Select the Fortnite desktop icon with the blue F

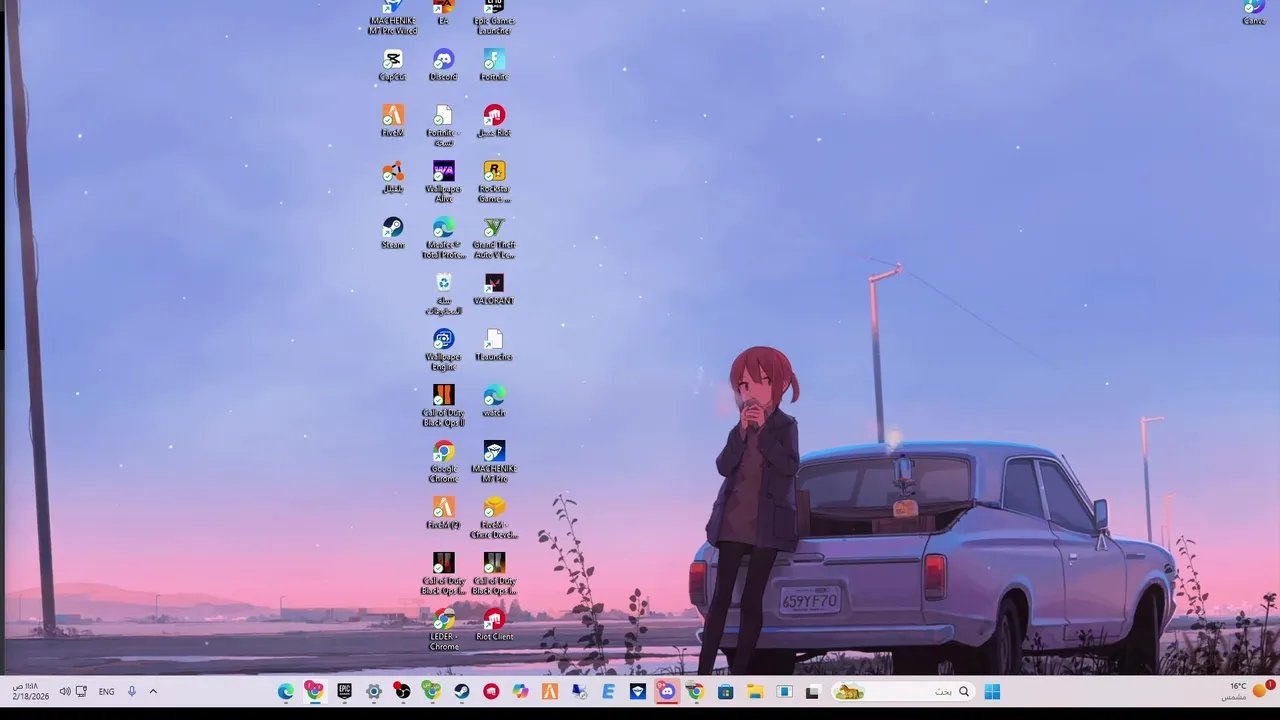494,66
